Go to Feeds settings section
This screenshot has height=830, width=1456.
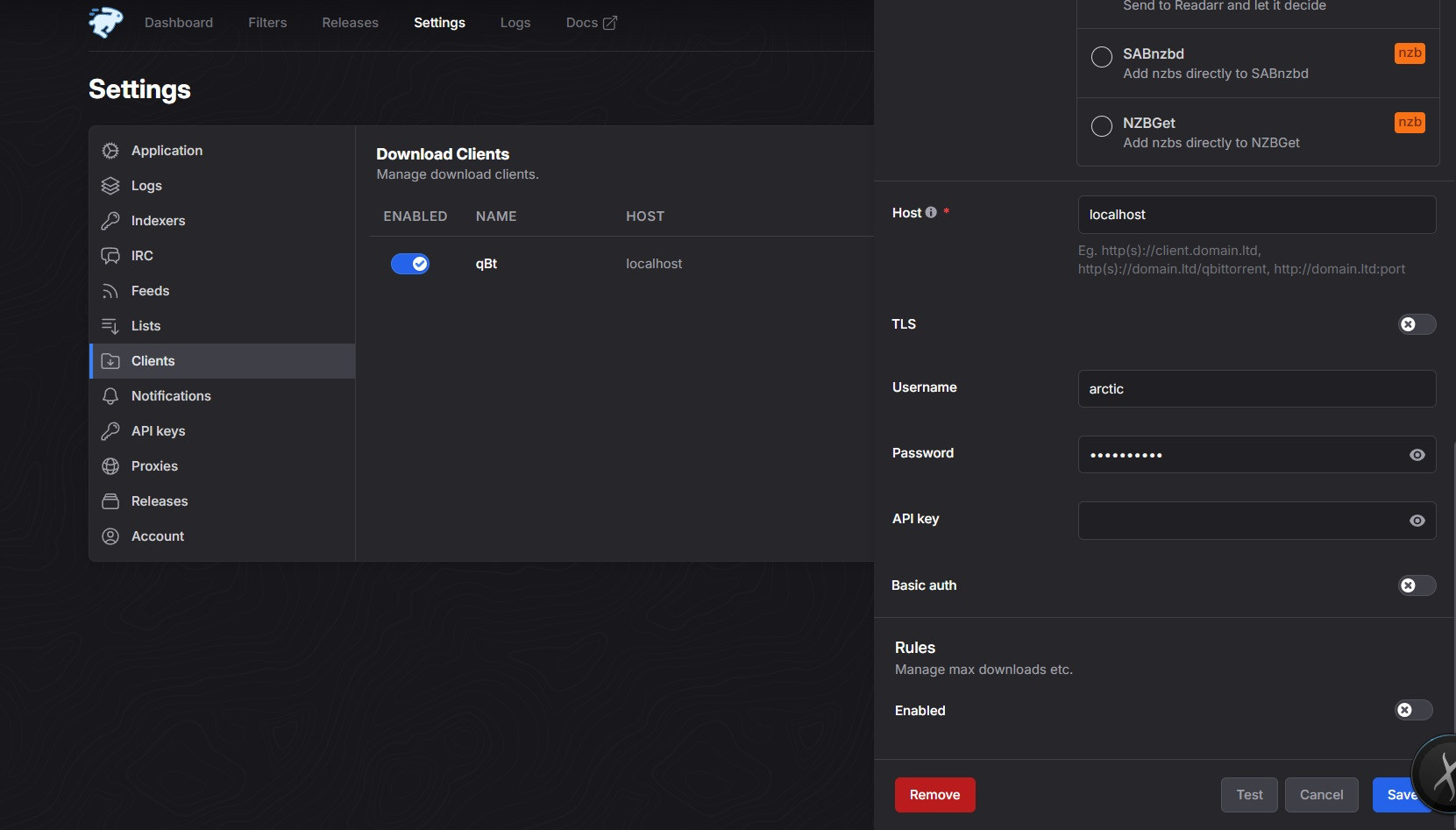(223, 291)
